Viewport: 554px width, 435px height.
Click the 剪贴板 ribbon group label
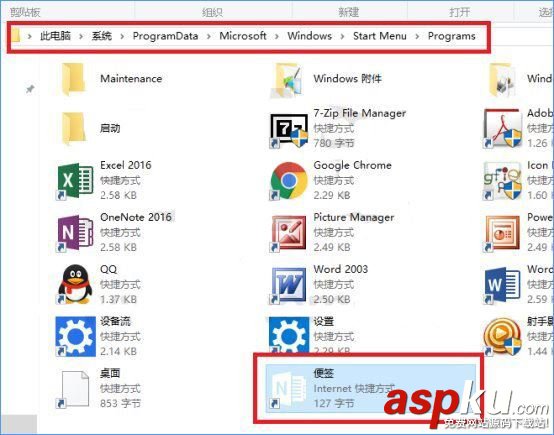click(25, 12)
